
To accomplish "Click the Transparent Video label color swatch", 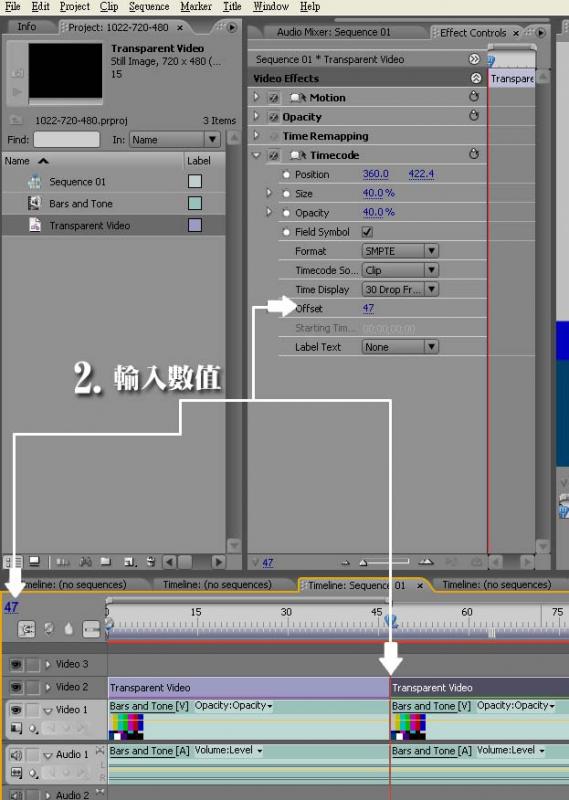I will click(x=195, y=225).
